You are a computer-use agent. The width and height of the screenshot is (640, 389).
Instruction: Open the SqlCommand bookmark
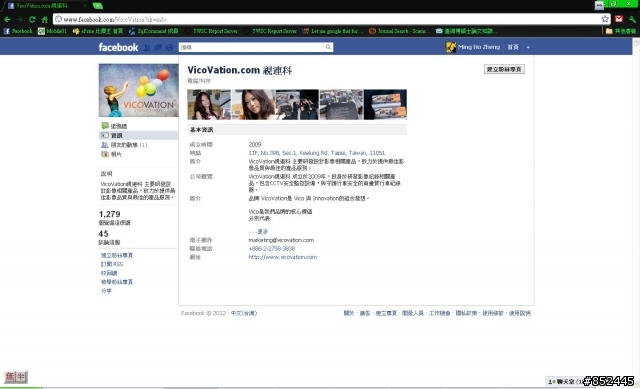pos(153,31)
